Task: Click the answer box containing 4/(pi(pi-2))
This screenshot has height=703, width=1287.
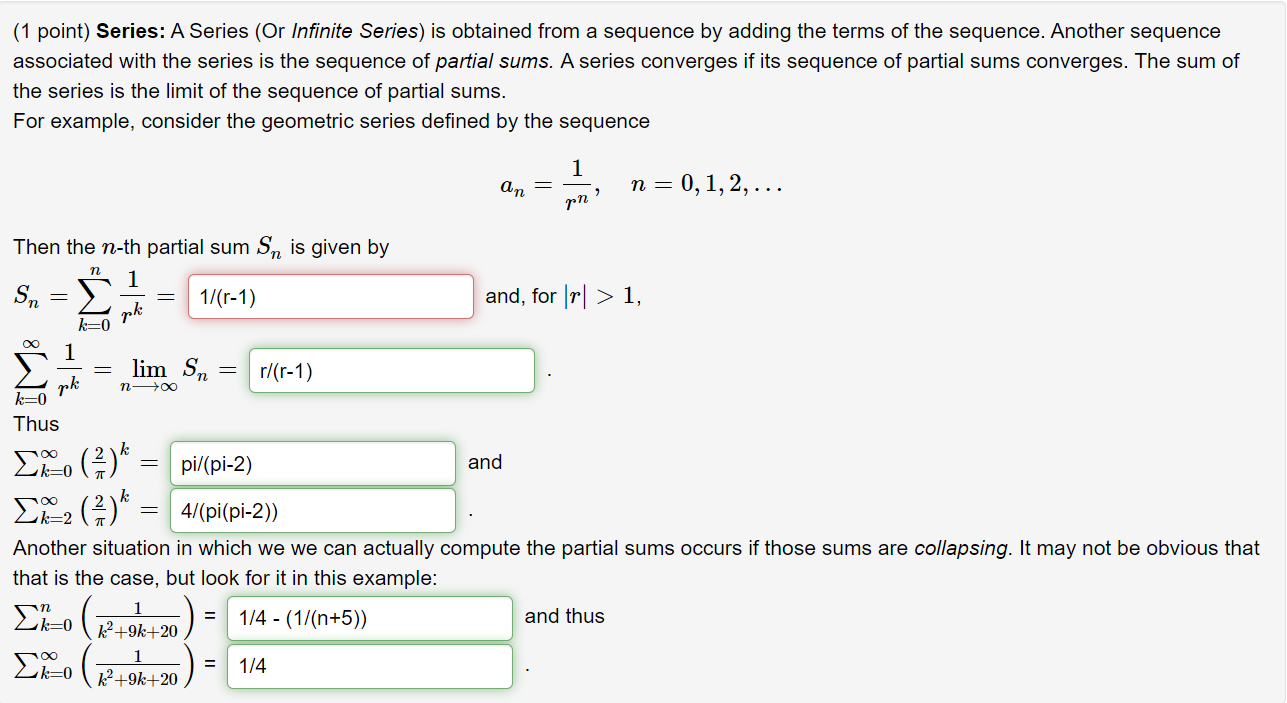Action: point(312,510)
